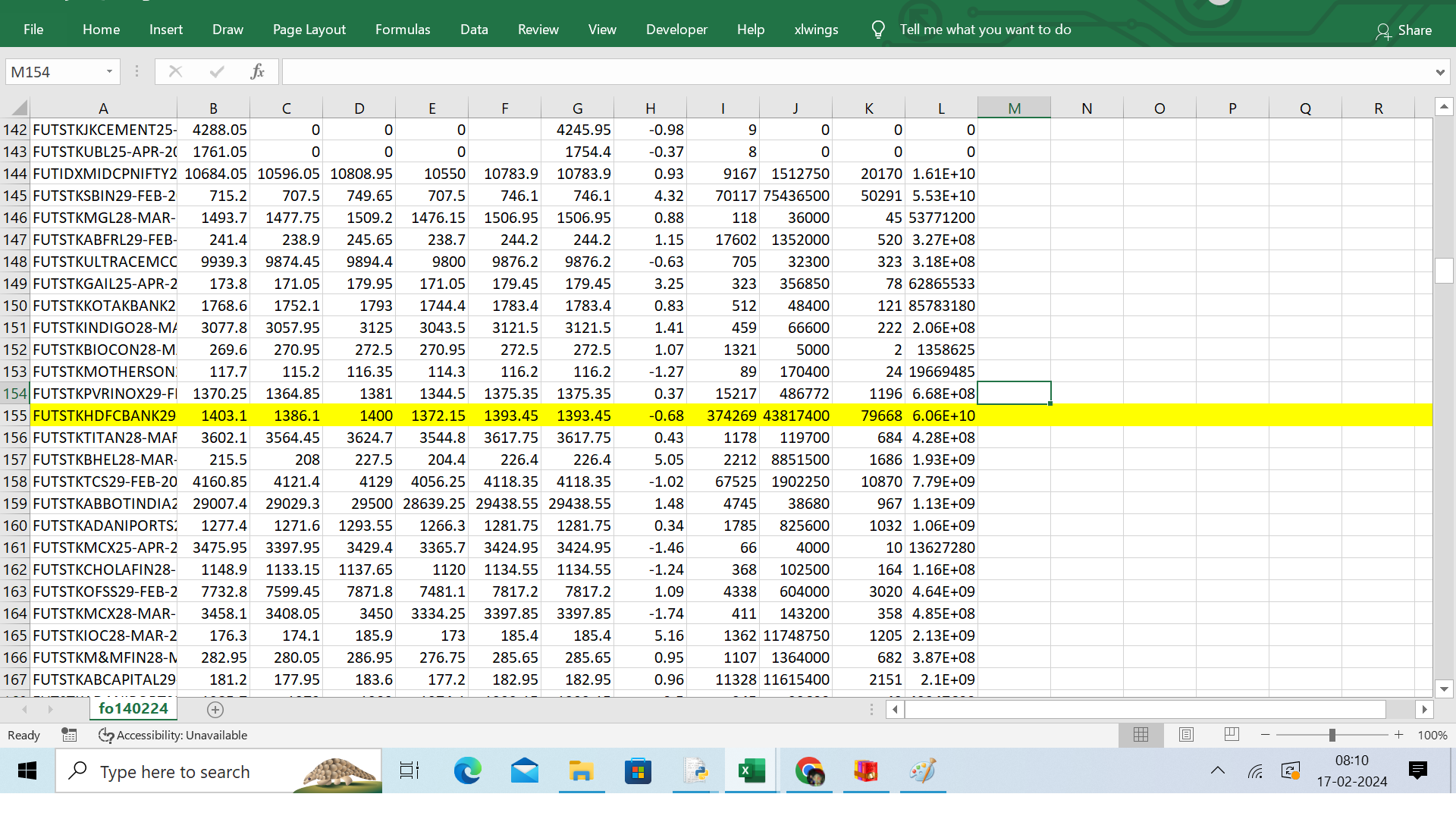Screen dimensions: 1456x819
Task: Open the Insert ribbon tab
Action: click(165, 30)
